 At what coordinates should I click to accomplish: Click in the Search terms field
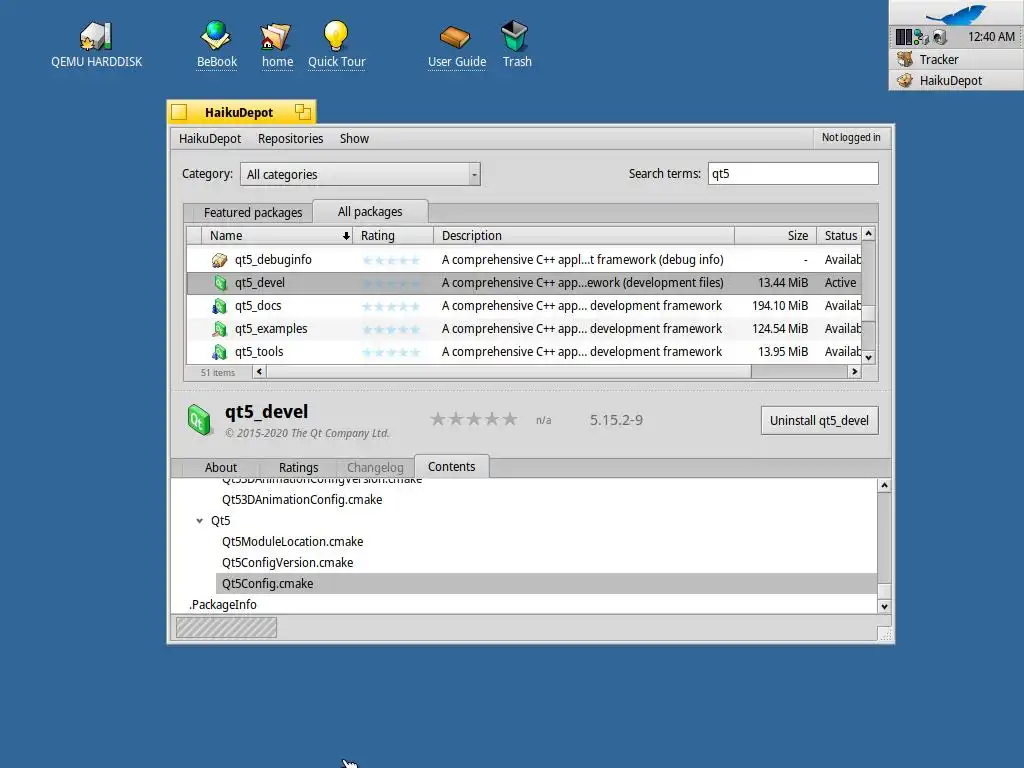click(793, 174)
